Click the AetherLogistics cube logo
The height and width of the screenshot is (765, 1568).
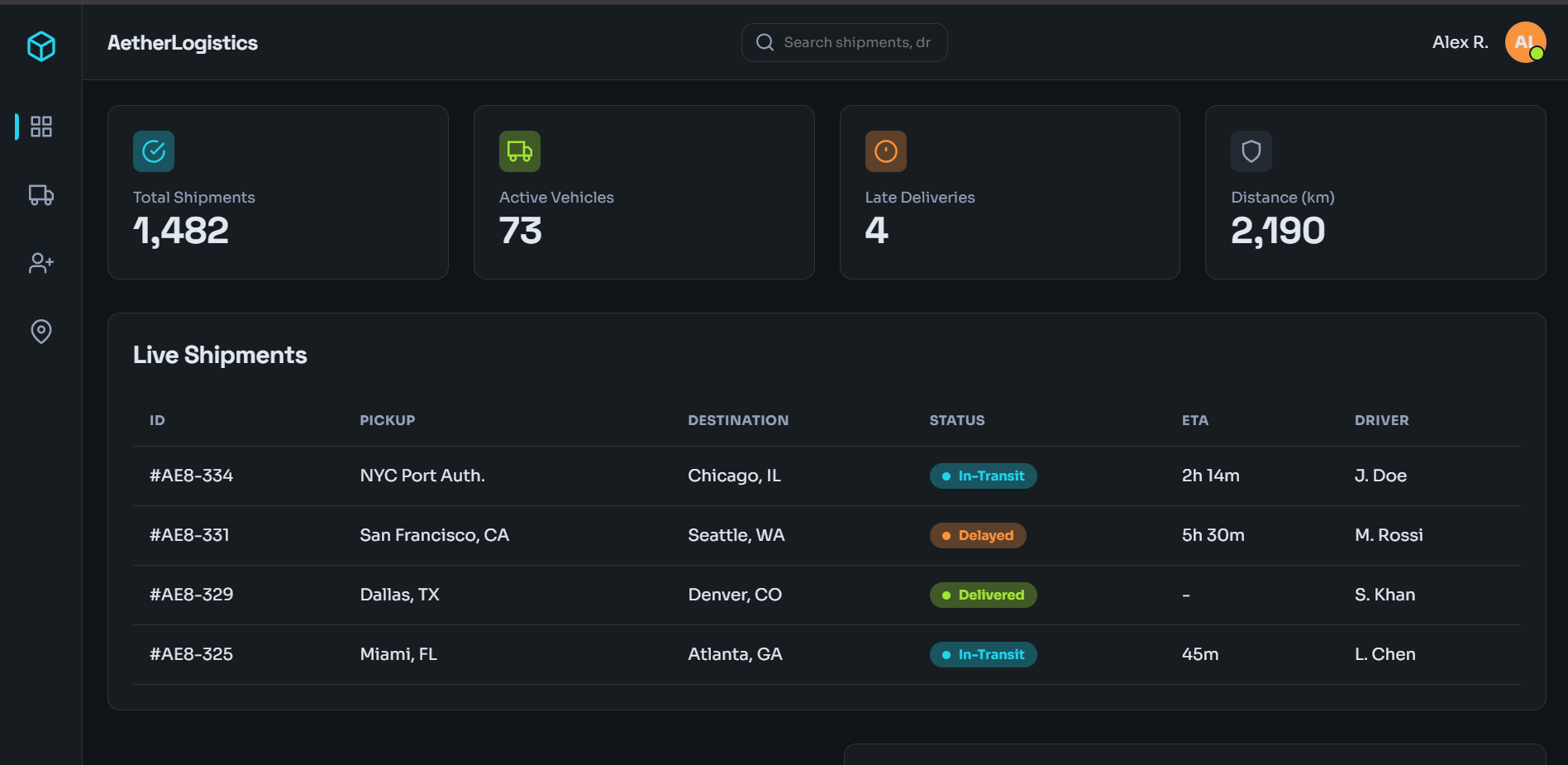click(41, 46)
